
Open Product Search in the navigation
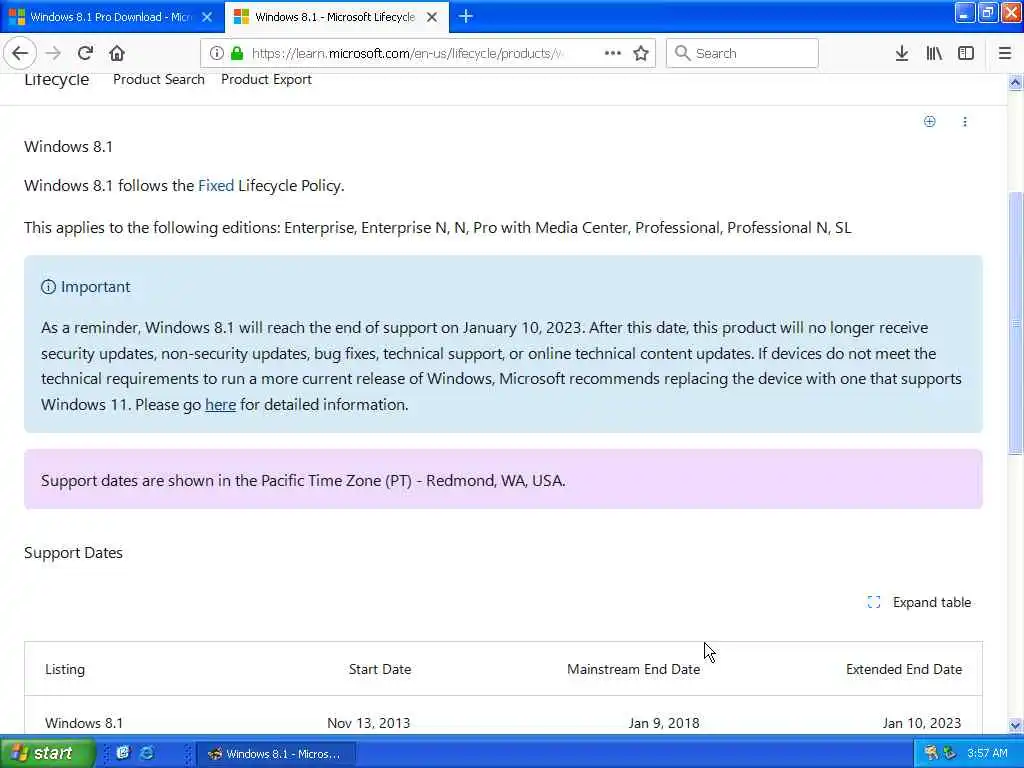click(x=159, y=79)
